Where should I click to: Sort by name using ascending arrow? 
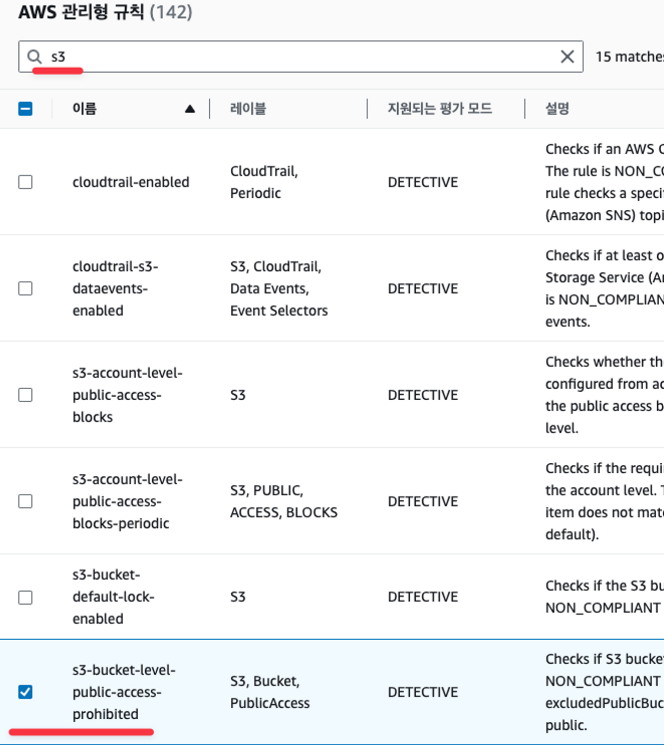190,109
